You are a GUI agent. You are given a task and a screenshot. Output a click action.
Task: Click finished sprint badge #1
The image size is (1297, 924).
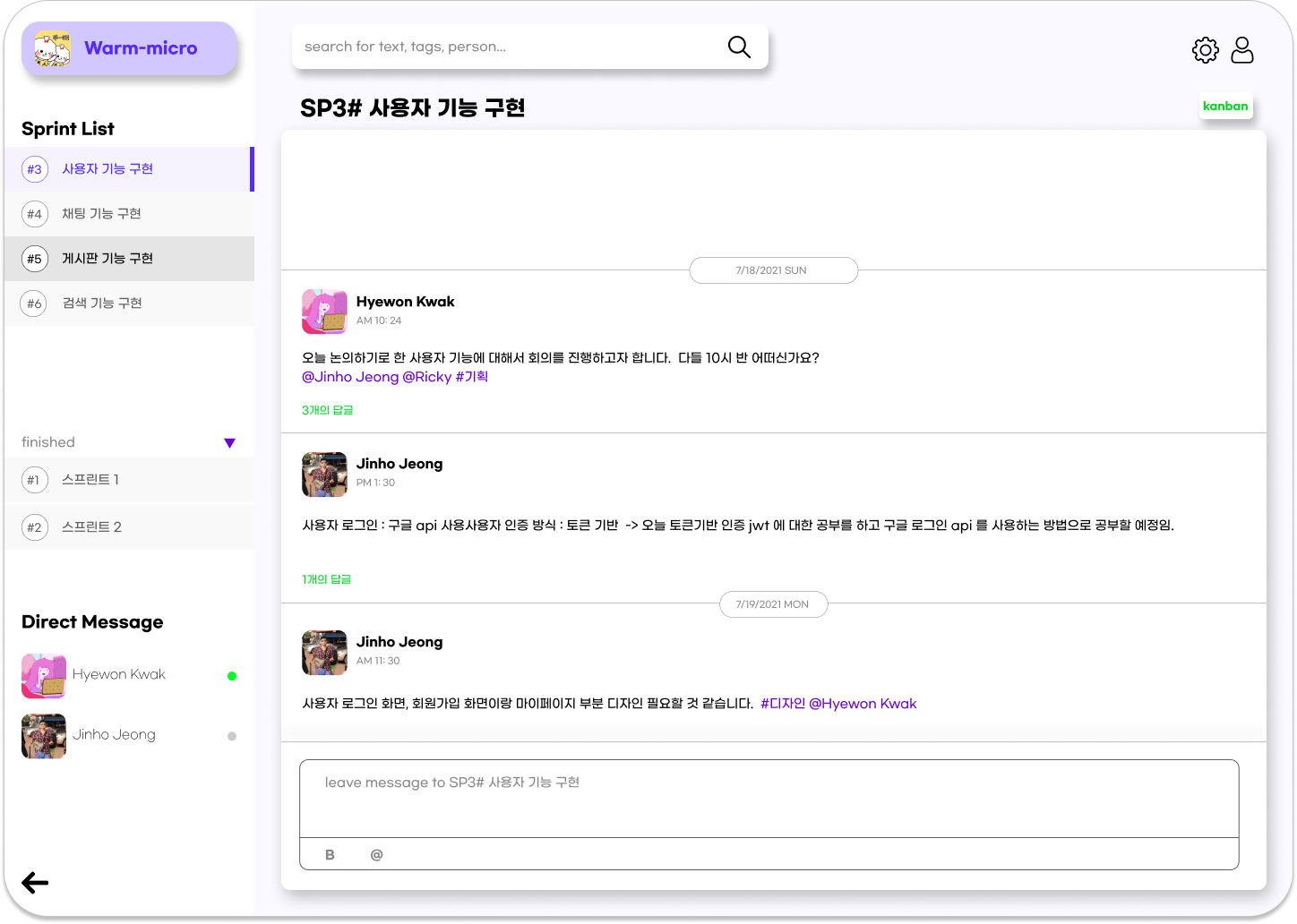coord(34,480)
